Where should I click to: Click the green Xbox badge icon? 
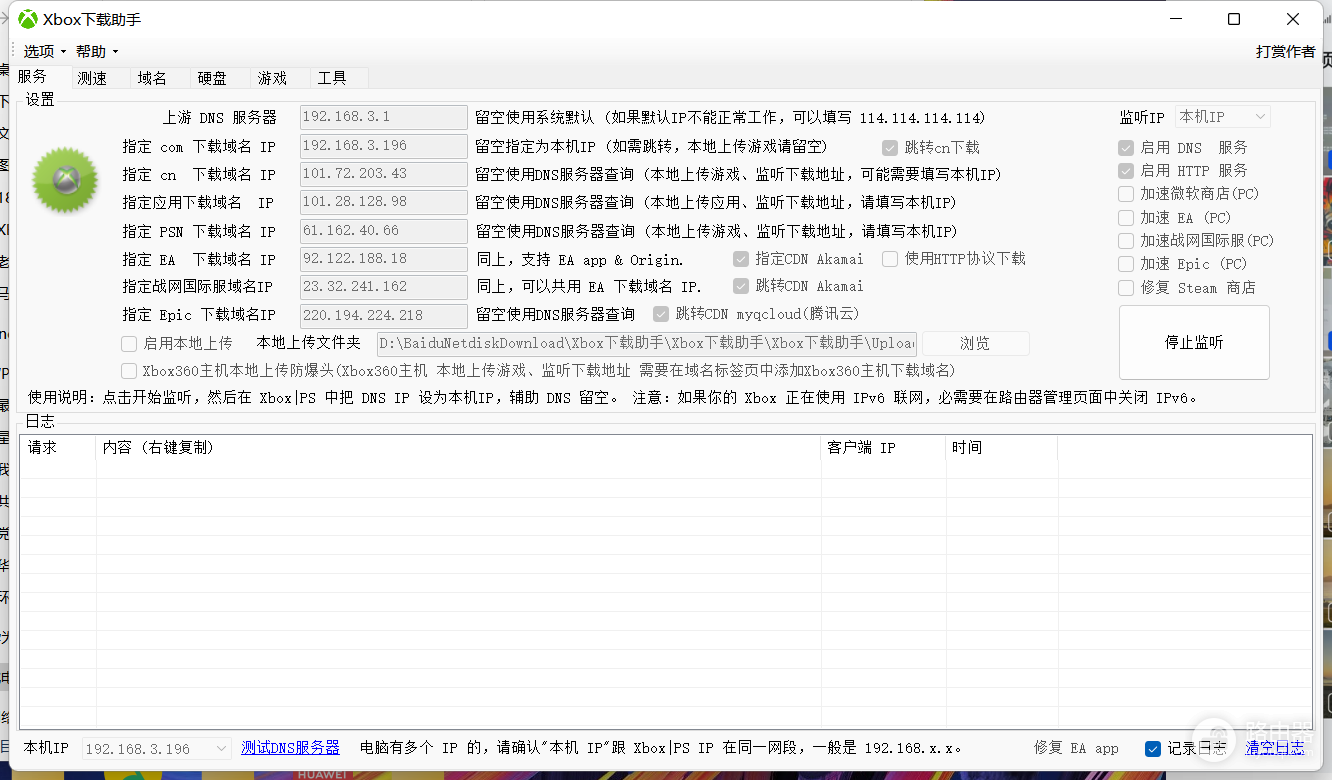(x=65, y=181)
